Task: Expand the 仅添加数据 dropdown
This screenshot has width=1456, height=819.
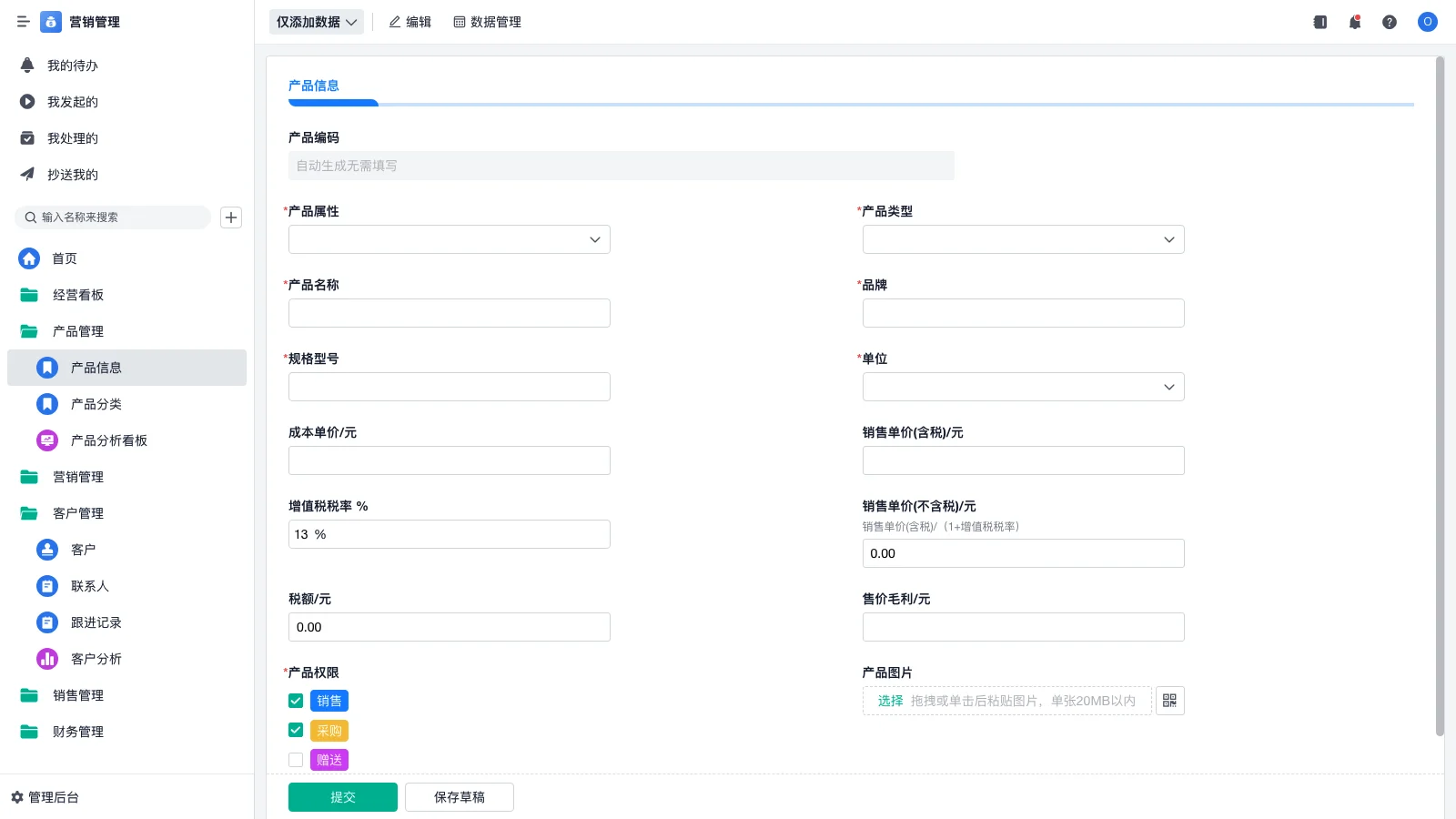Action: (316, 21)
